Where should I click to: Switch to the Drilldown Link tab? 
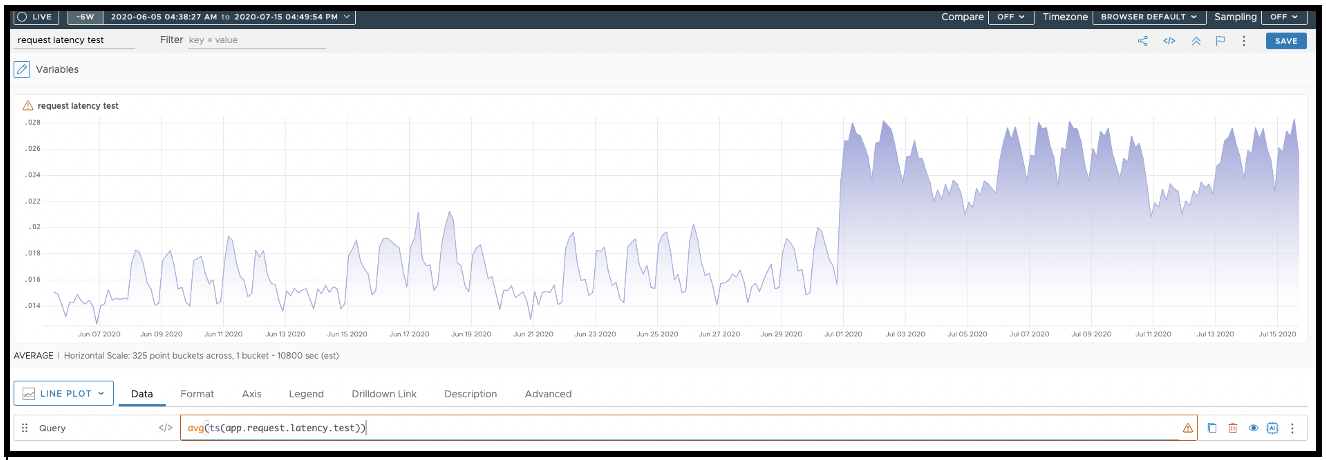click(384, 394)
